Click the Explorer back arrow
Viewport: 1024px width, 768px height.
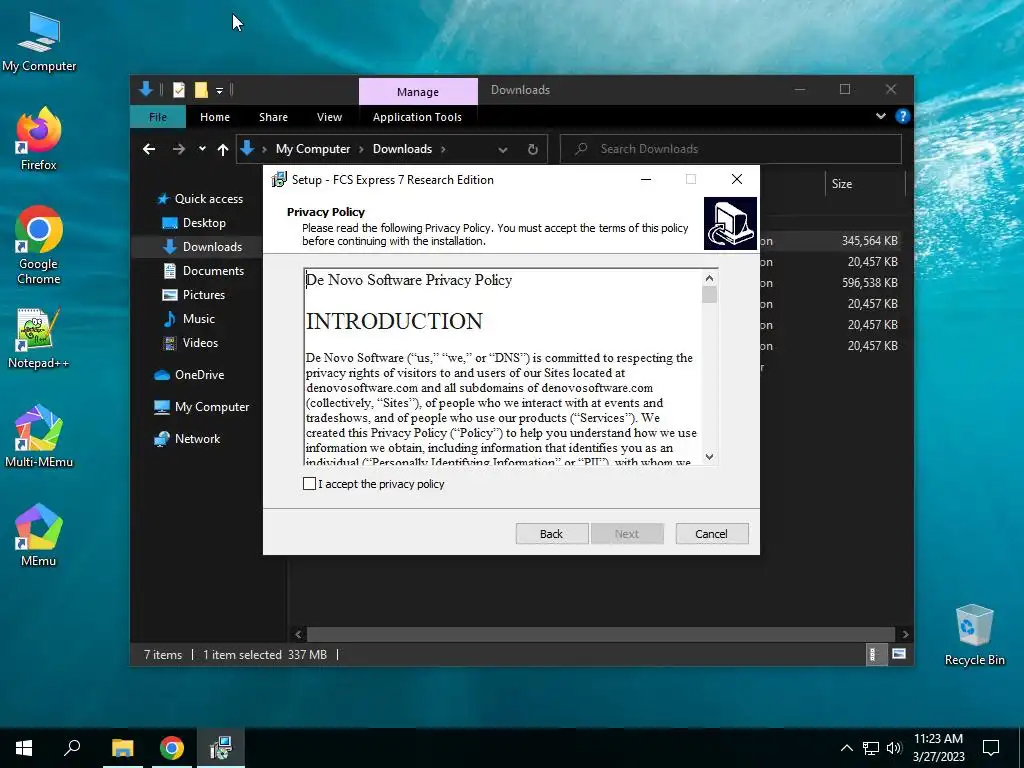point(149,149)
